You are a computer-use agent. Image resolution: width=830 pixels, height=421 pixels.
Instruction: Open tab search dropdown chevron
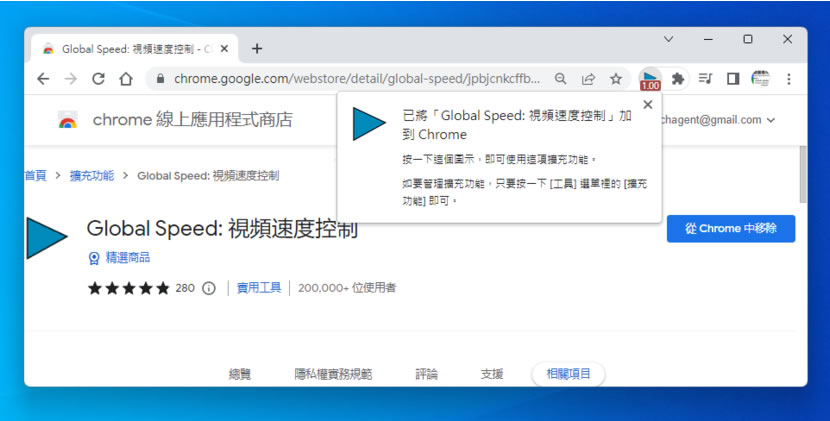[669, 39]
